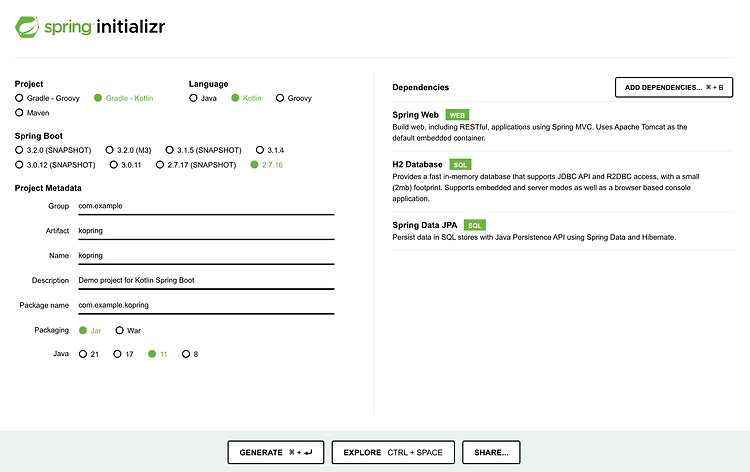The width and height of the screenshot is (750, 472).
Task: Choose Groovy as the language
Action: (x=294, y=98)
